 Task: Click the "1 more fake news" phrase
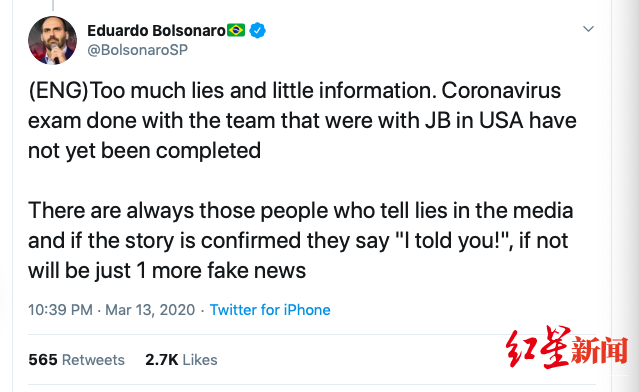221,271
